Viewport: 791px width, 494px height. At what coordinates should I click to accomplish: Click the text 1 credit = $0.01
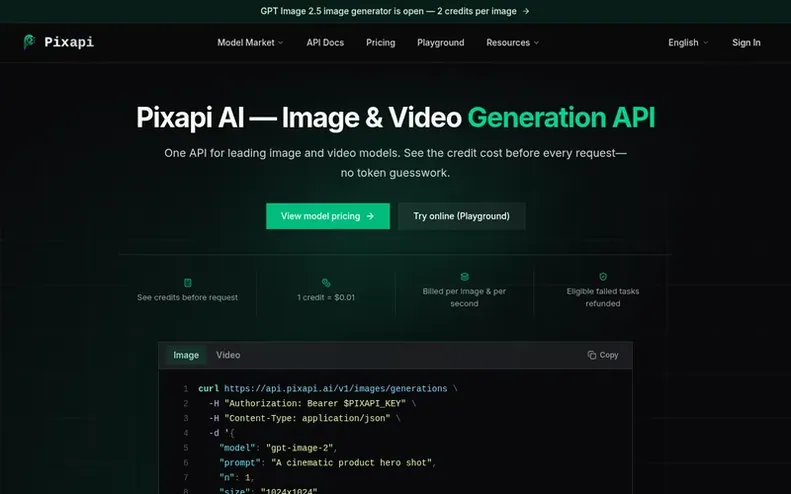point(326,297)
